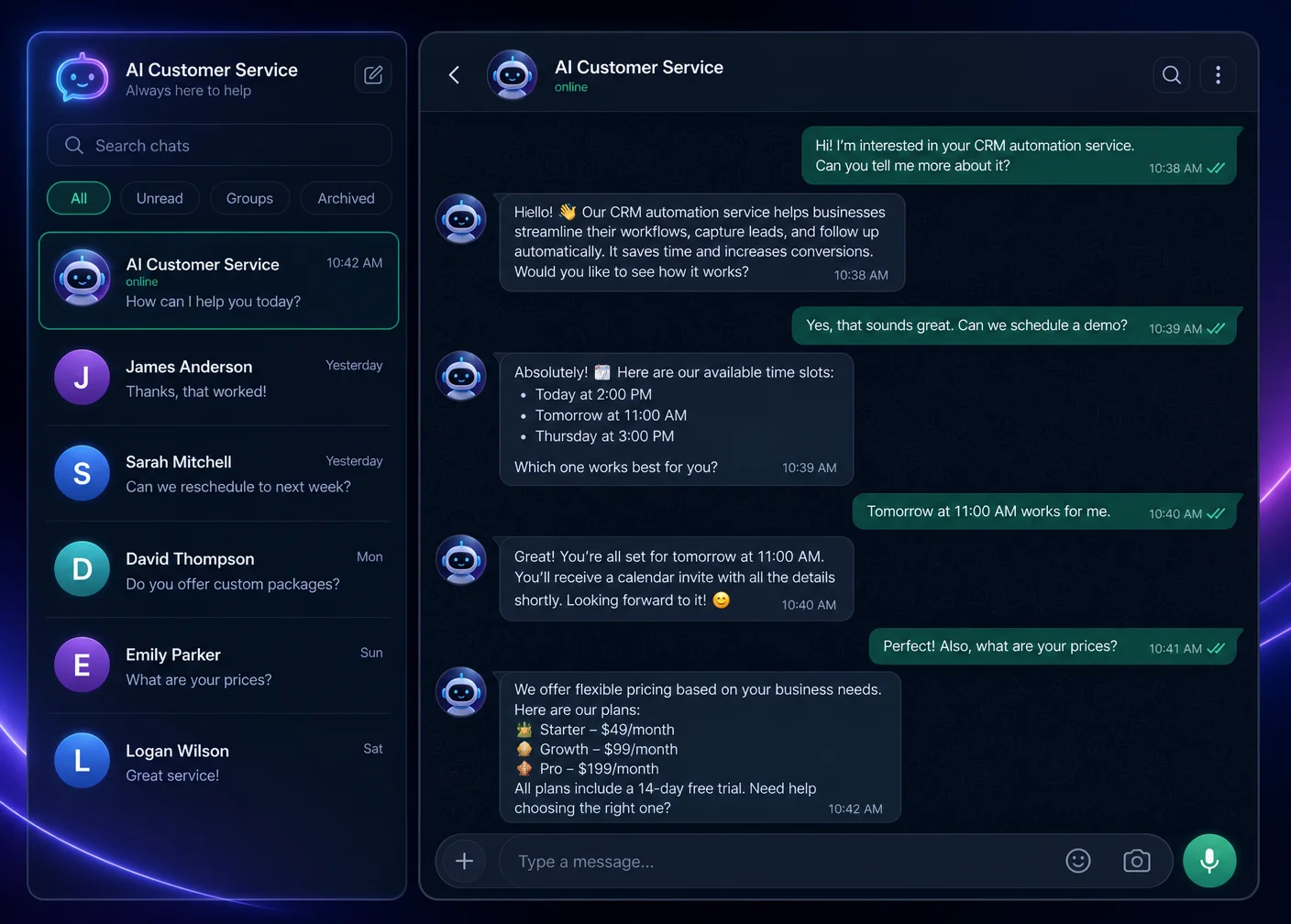
Task: Click Emily Parker's purple E avatar
Action: pos(82,665)
